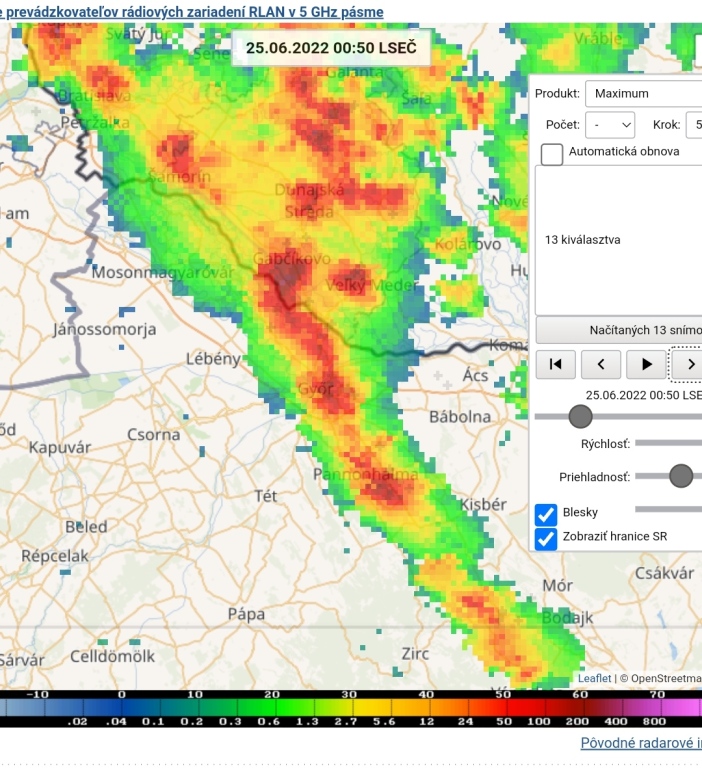
Task: Click the Győr city label on map
Action: tap(317, 389)
